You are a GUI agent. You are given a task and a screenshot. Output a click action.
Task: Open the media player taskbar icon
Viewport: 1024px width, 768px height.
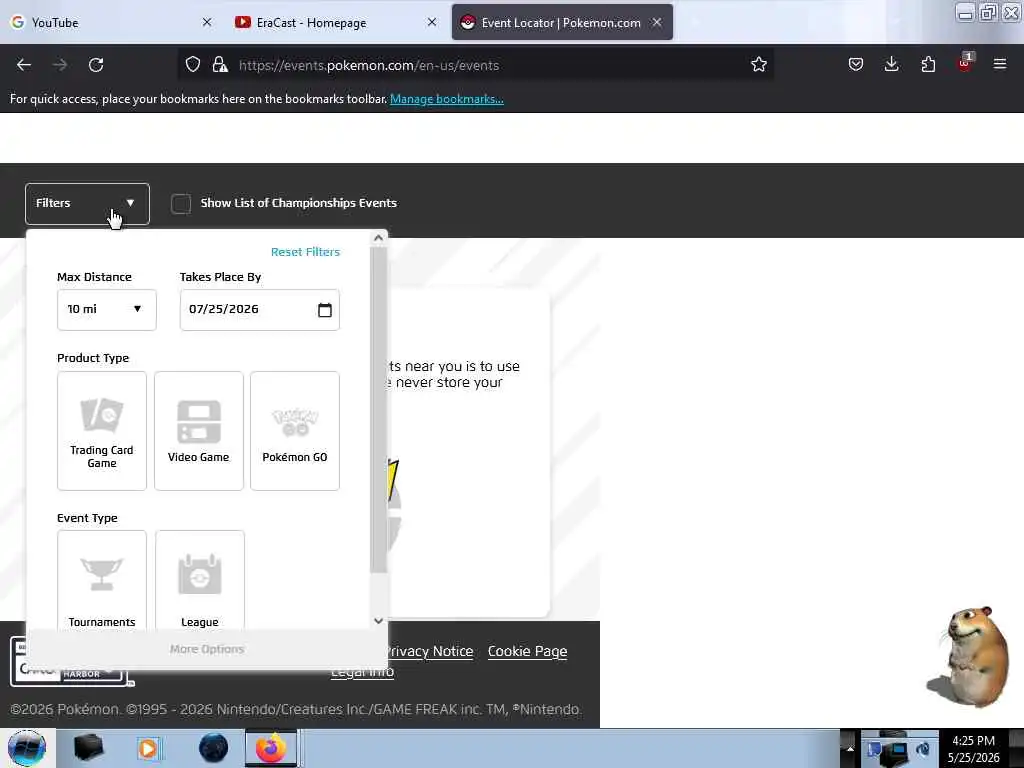click(x=148, y=748)
